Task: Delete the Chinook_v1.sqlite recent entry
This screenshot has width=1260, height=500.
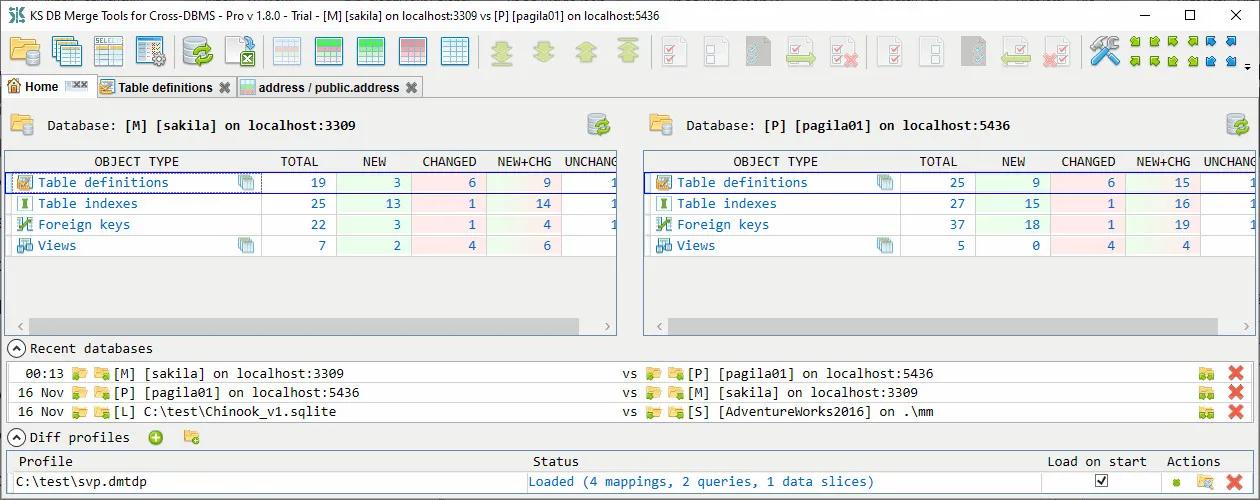Action: click(1236, 411)
